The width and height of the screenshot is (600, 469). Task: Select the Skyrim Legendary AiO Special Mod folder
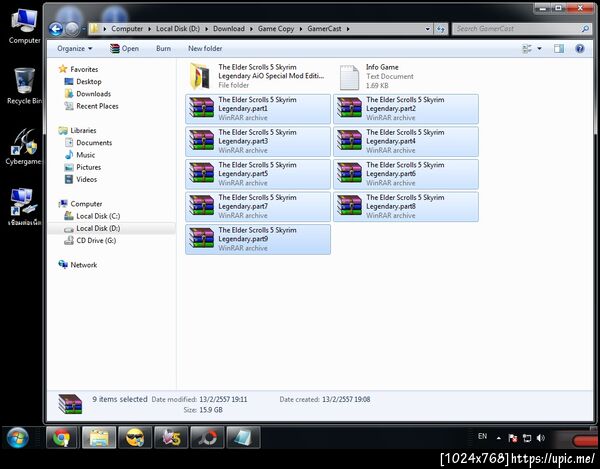(x=258, y=76)
